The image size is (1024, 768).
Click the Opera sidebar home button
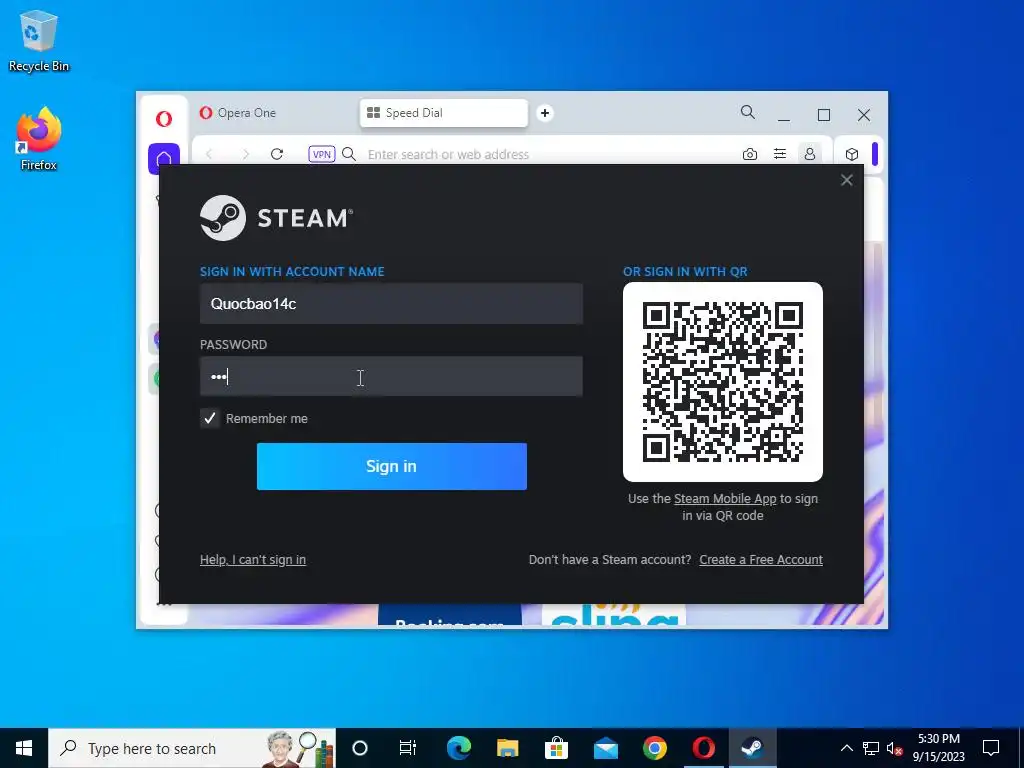[164, 157]
